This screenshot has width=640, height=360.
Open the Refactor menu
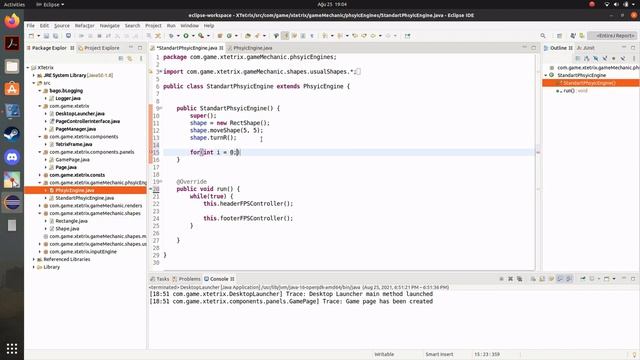84,26
